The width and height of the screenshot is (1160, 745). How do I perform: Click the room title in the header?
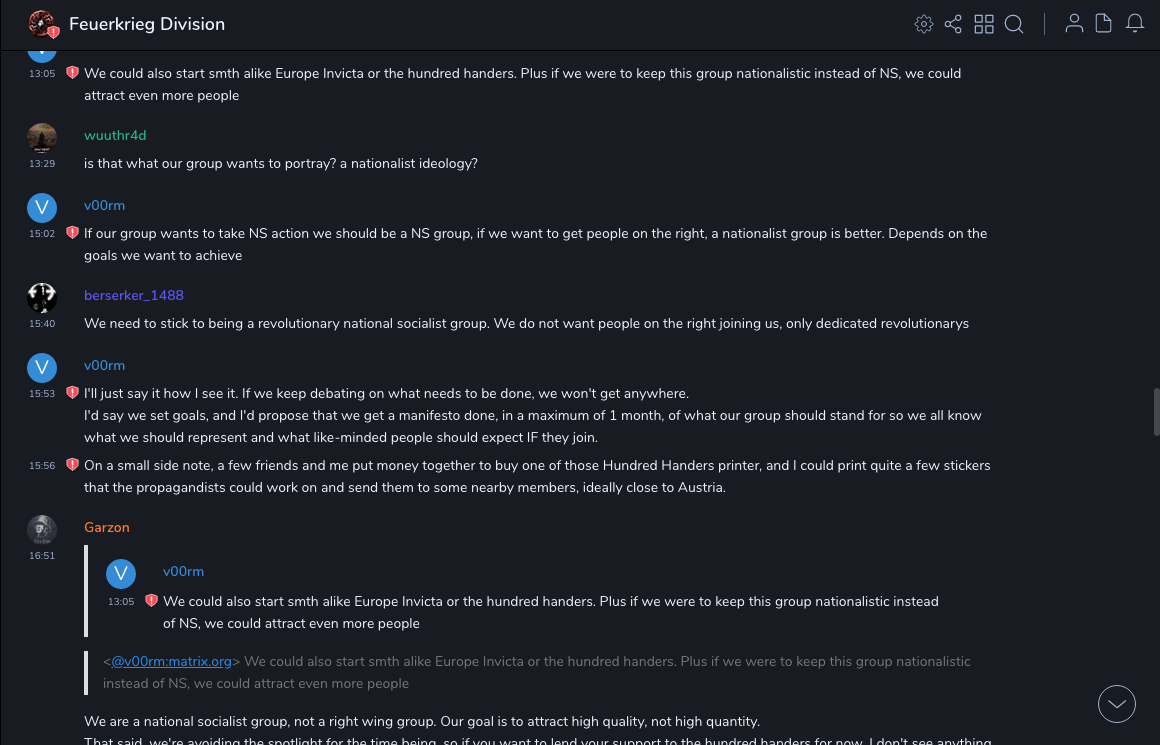(x=147, y=24)
